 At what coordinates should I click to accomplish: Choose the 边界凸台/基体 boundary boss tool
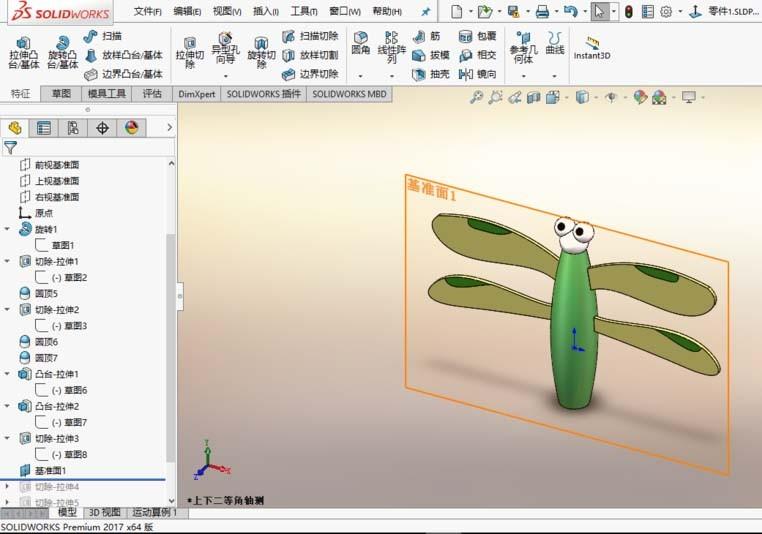tap(123, 74)
